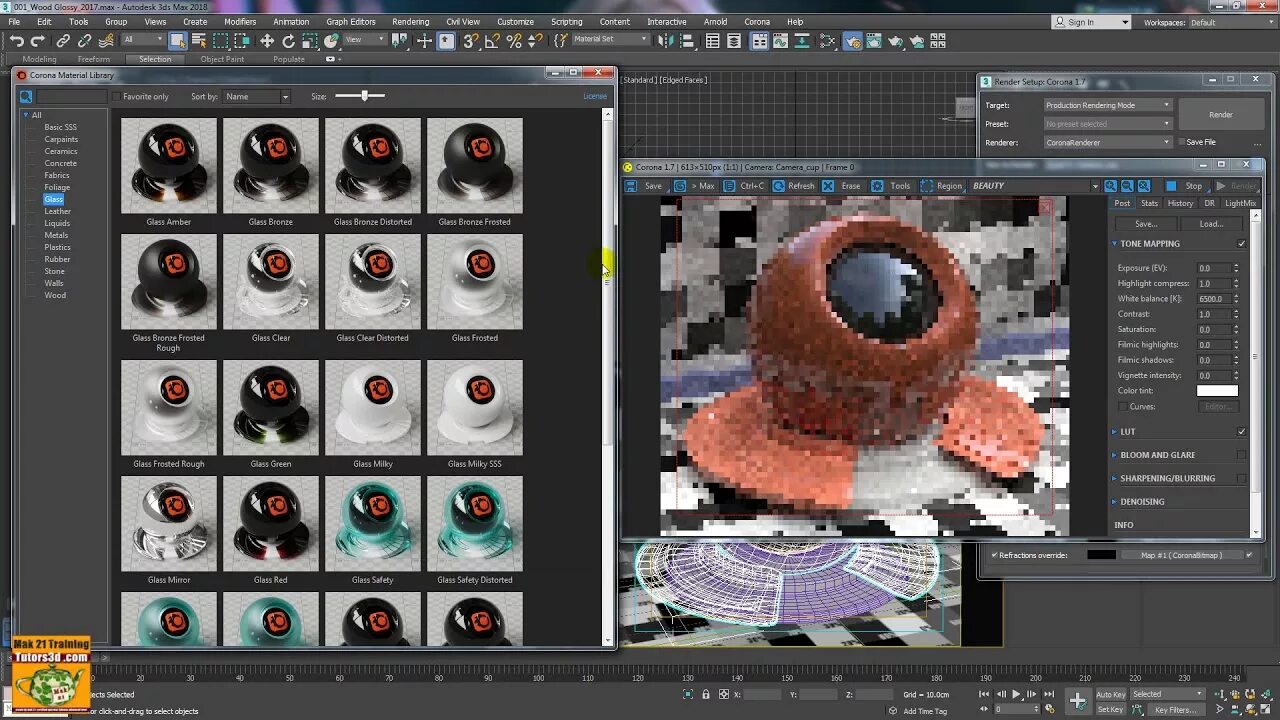This screenshot has height=720, width=1280.
Task: Enable the Favorite only checkbox
Action: (116, 97)
